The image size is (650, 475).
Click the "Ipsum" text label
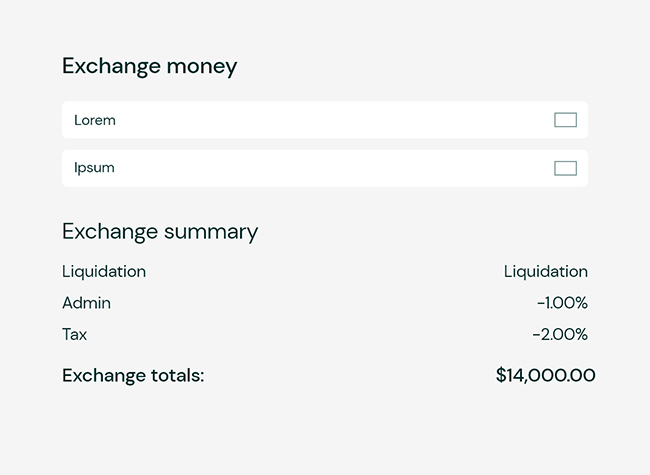point(94,168)
